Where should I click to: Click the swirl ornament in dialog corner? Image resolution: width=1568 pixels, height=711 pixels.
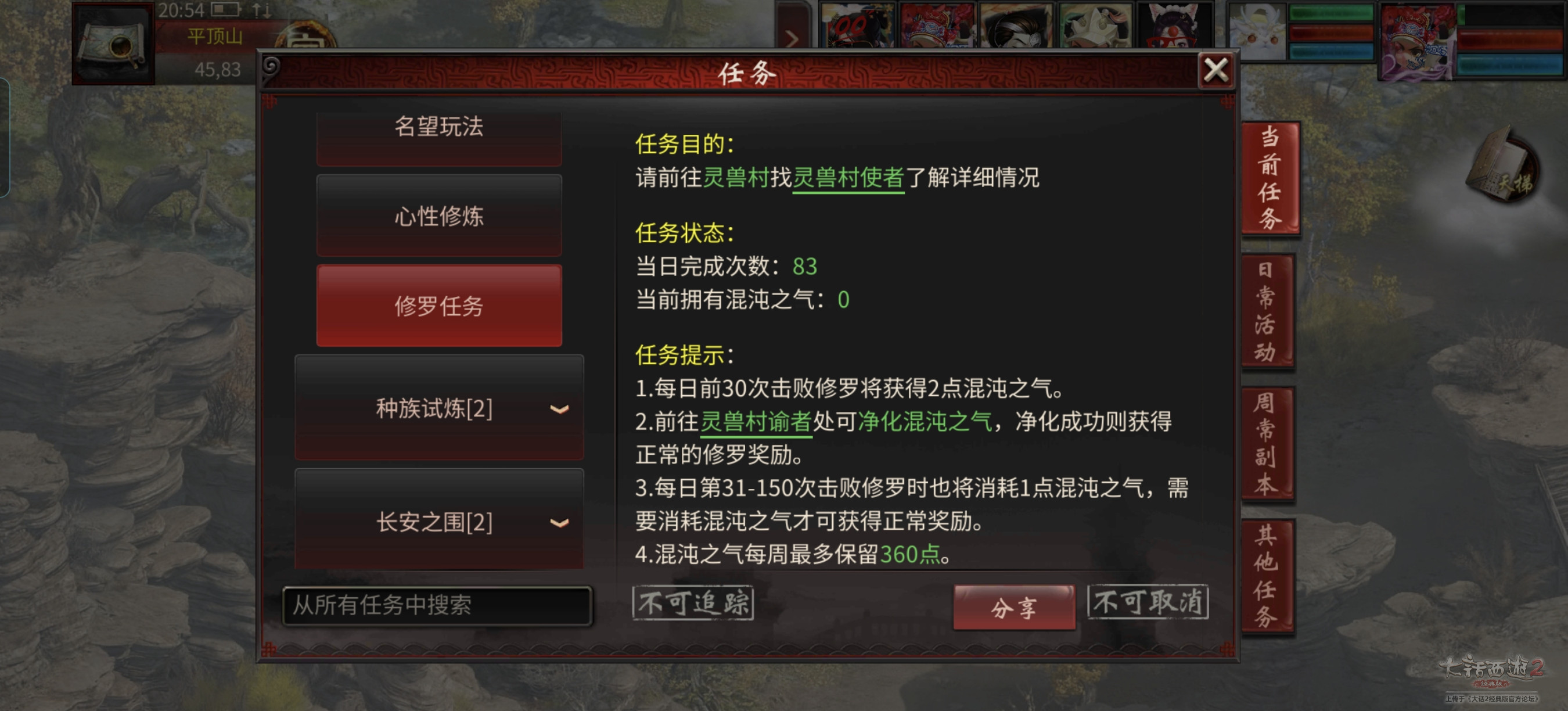pos(271,66)
